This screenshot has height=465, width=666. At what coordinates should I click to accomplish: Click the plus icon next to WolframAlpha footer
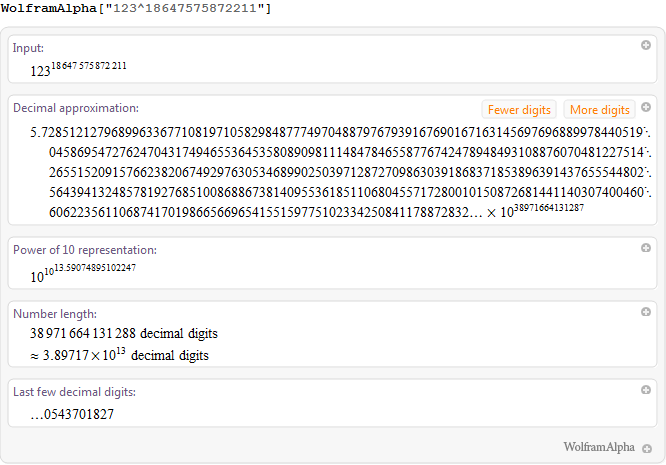click(x=647, y=448)
